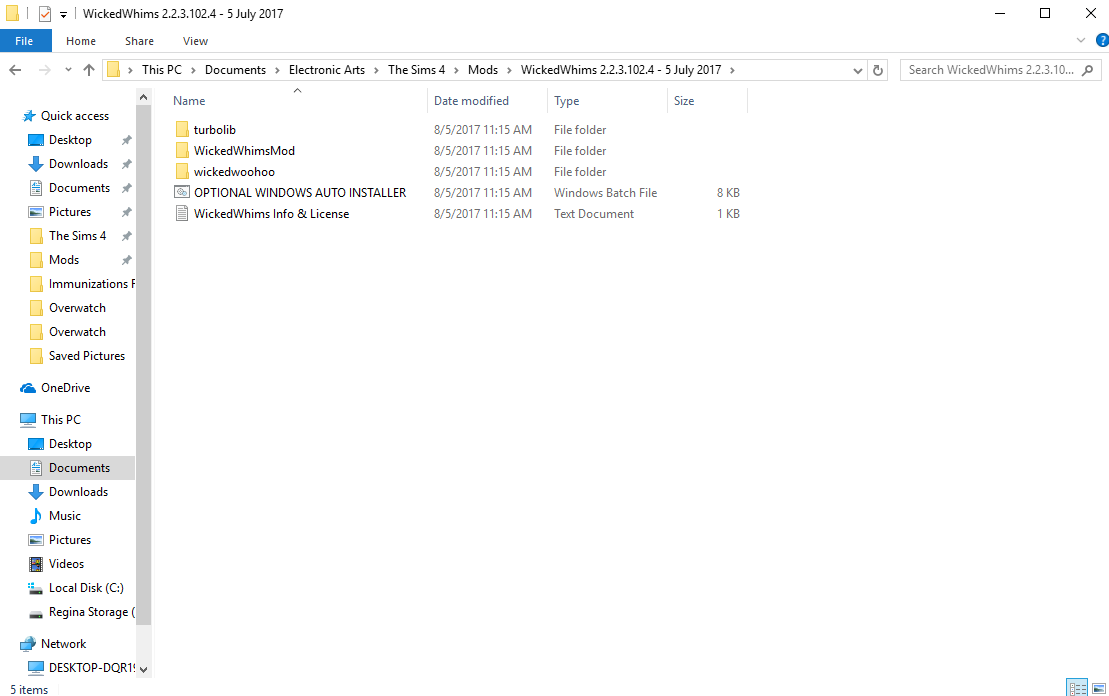Image resolution: width=1109 pixels, height=696 pixels.
Task: Open Documents under This PC
Action: click(79, 468)
